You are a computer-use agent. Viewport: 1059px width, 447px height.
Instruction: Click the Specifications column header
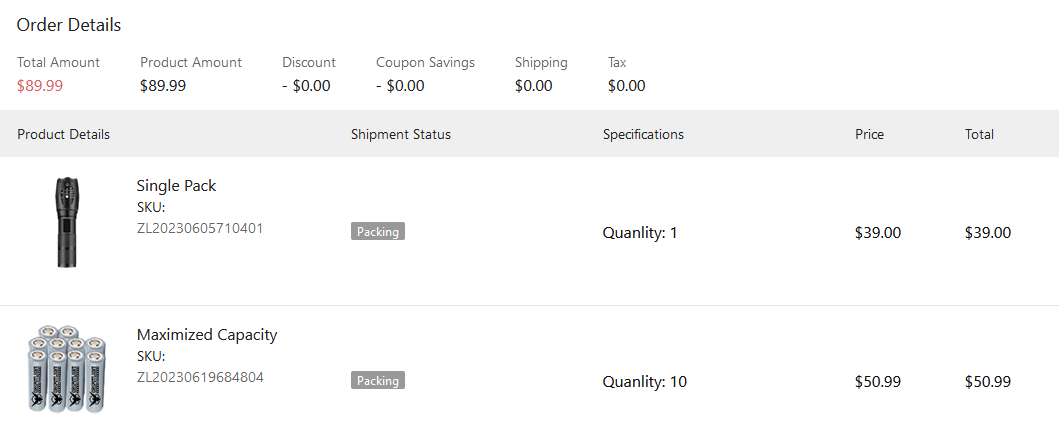click(x=643, y=134)
